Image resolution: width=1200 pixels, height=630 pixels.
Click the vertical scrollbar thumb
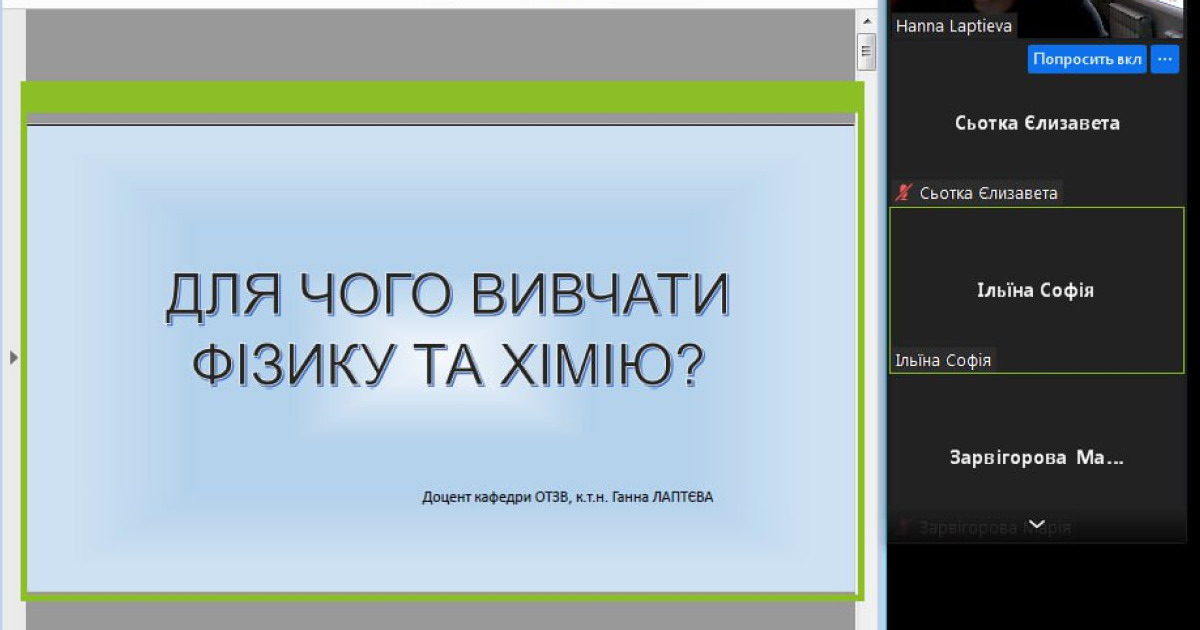coord(866,53)
